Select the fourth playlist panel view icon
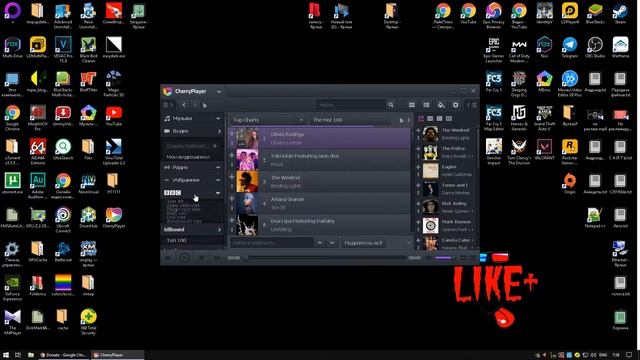 (x=449, y=119)
